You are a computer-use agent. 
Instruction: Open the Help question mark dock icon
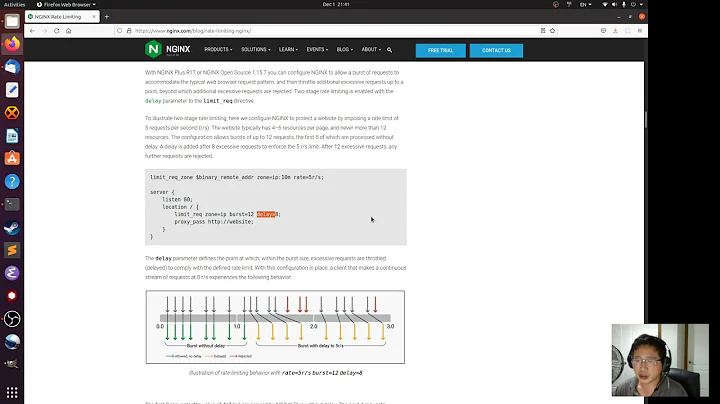pos(12,182)
